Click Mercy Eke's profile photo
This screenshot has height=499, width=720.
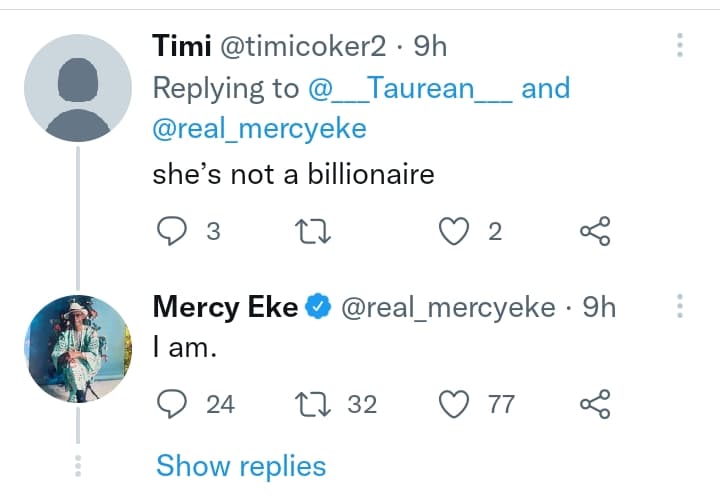78,349
